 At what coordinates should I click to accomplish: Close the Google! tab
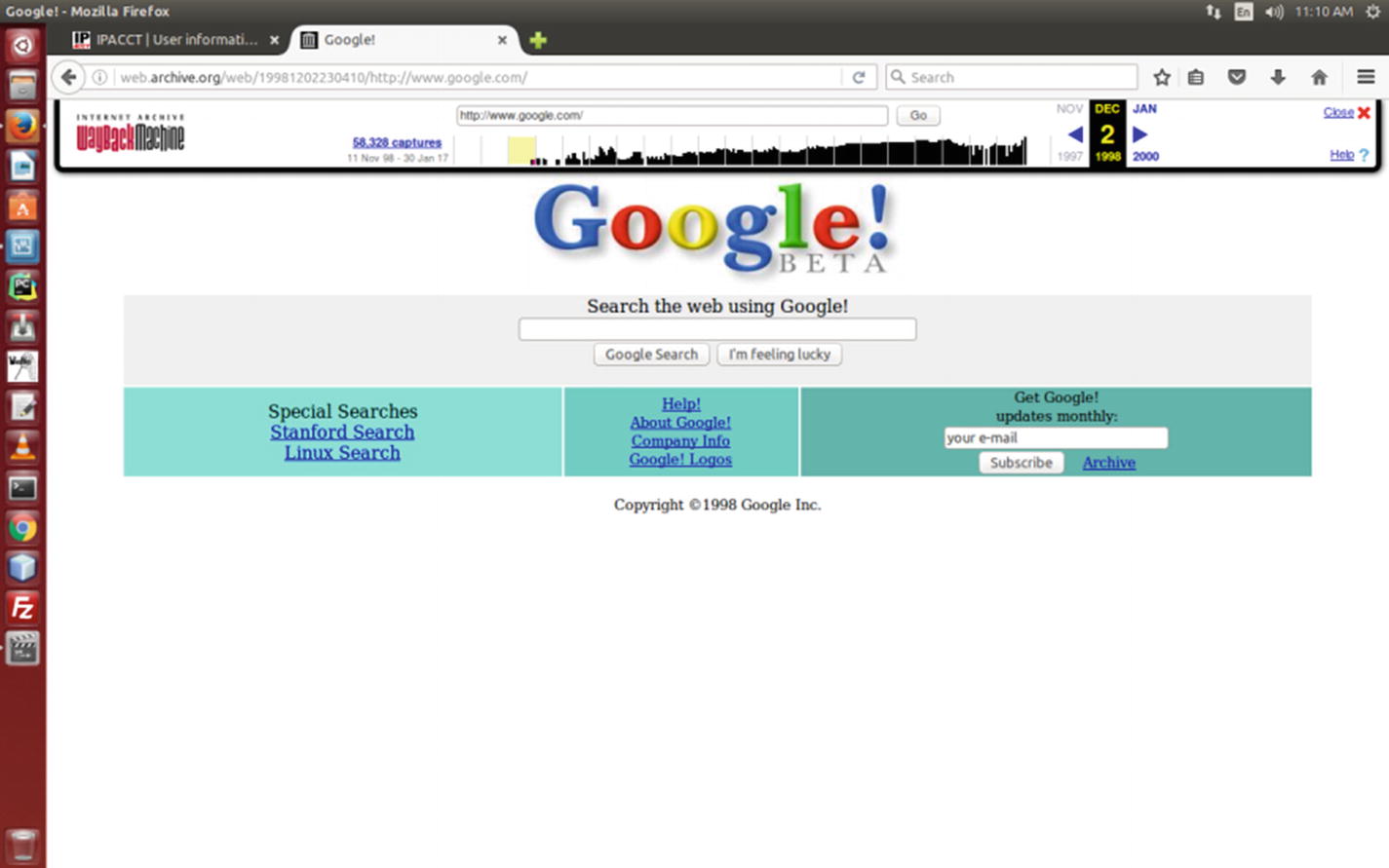[502, 40]
